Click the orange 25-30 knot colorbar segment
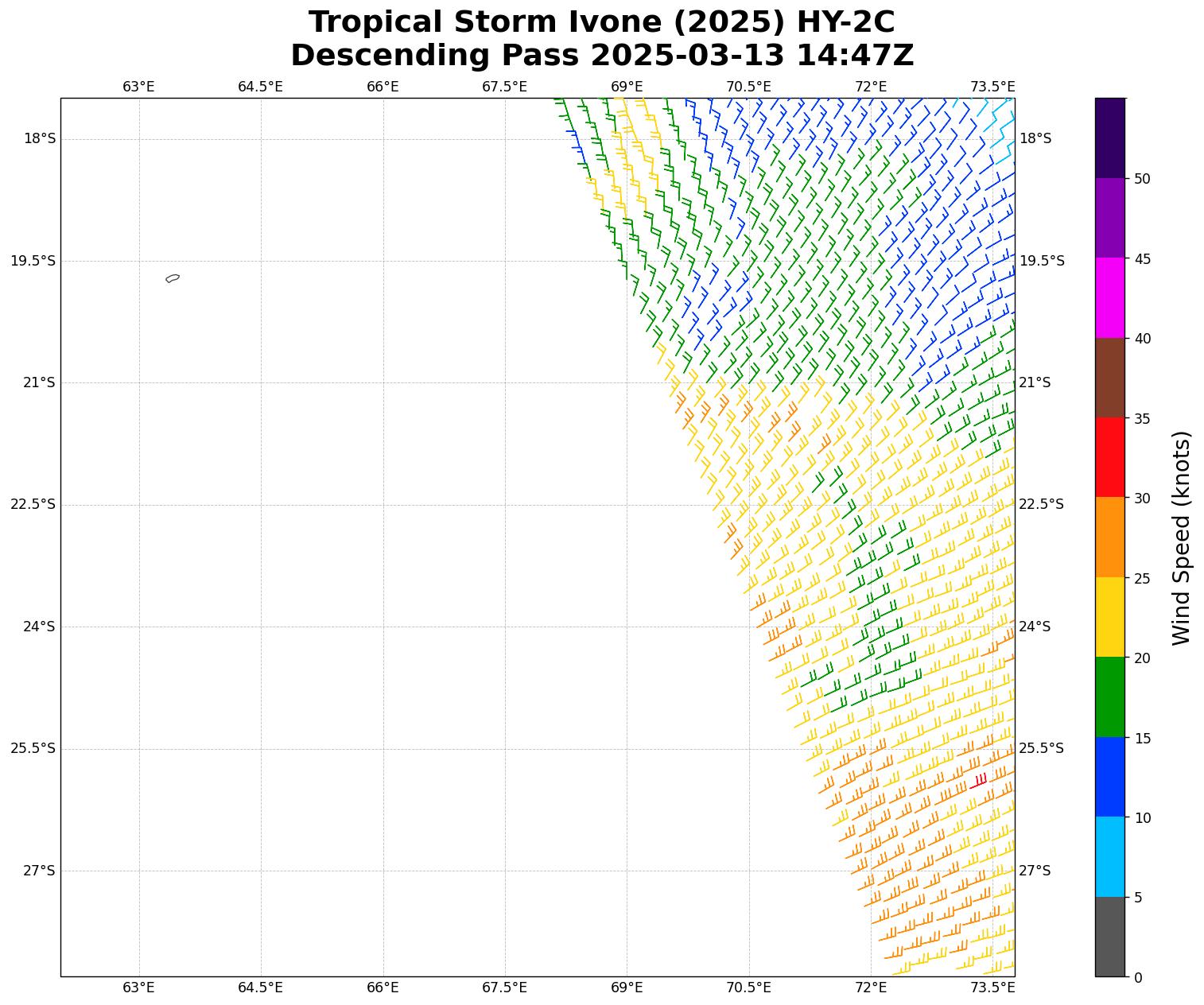This screenshot has width=1204, height=1005. (1109, 537)
